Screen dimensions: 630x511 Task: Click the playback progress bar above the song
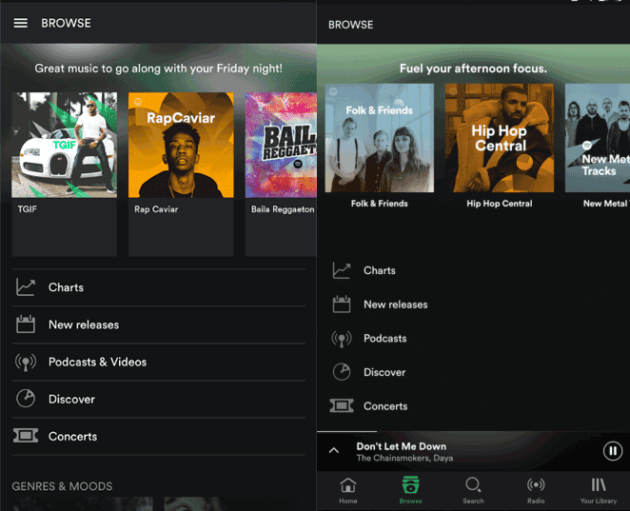[x=473, y=431]
